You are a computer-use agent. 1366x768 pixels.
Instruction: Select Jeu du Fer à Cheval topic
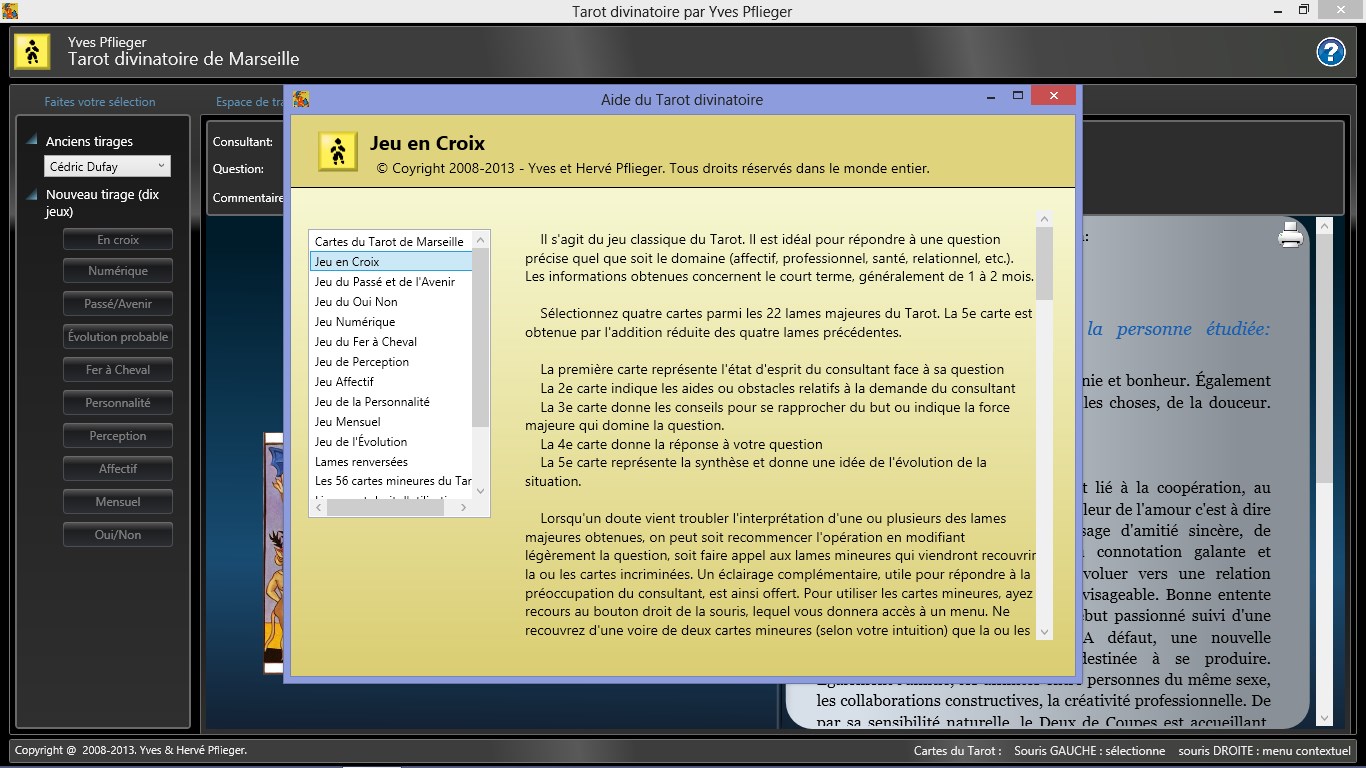coord(366,342)
